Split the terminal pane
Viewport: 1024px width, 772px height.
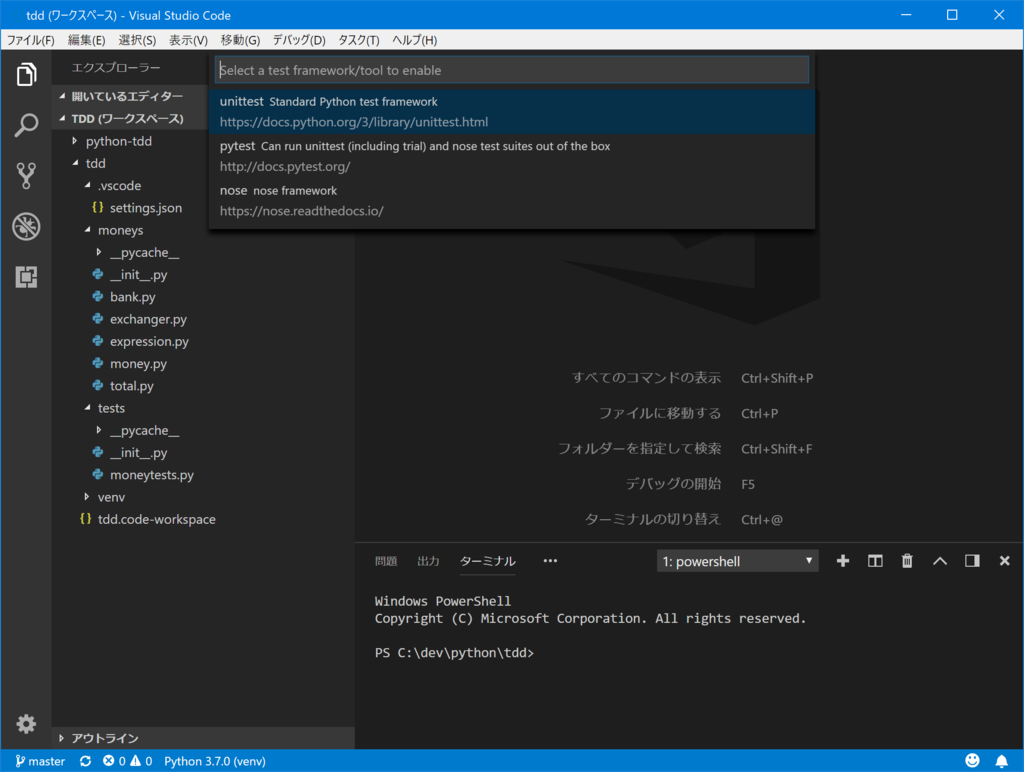pos(875,561)
